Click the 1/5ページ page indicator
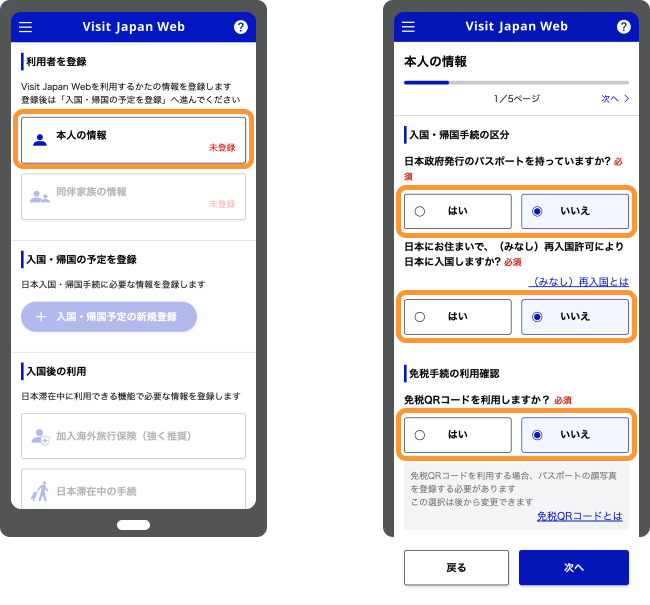Image resolution: width=650 pixels, height=605 pixels. coord(517,99)
